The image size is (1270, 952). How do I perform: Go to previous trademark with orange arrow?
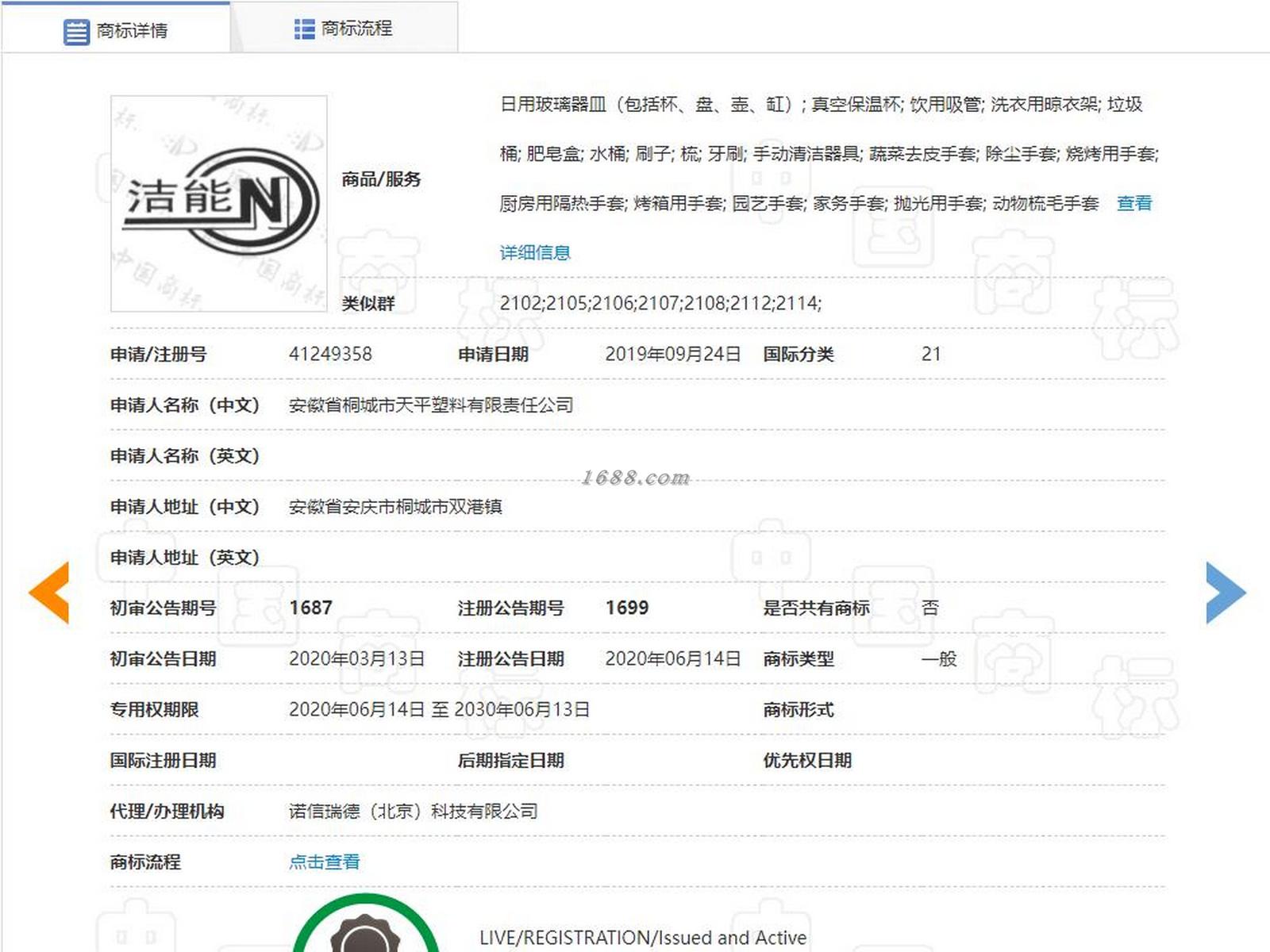(x=49, y=593)
